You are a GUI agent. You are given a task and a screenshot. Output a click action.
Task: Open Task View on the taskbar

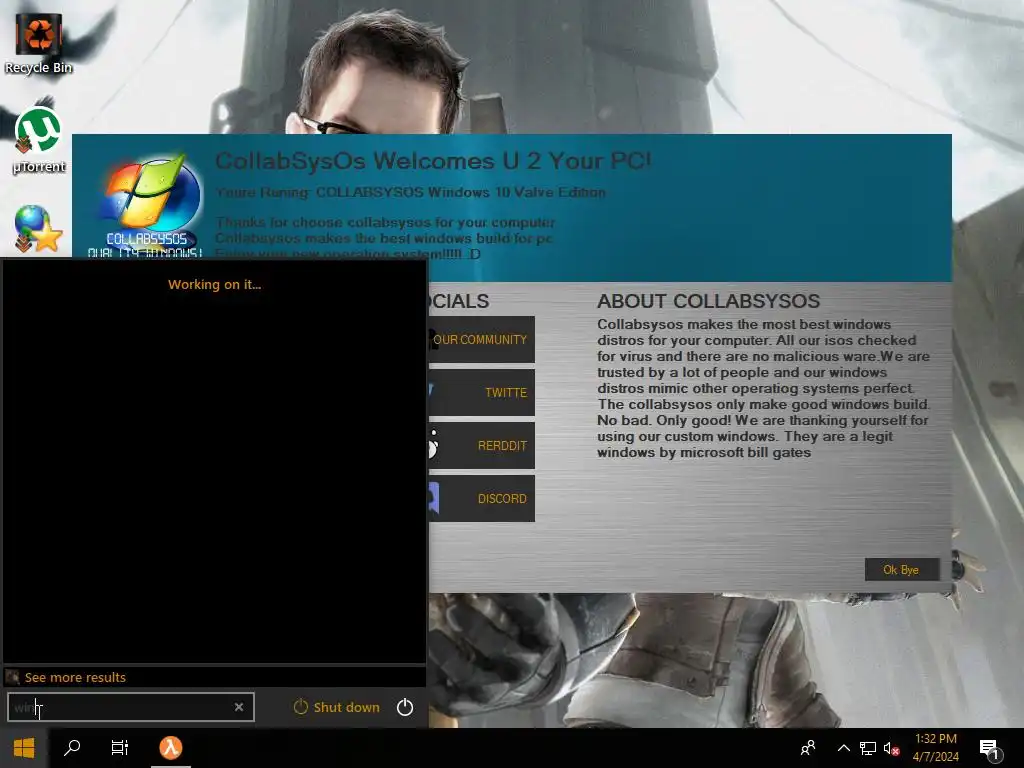click(120, 748)
